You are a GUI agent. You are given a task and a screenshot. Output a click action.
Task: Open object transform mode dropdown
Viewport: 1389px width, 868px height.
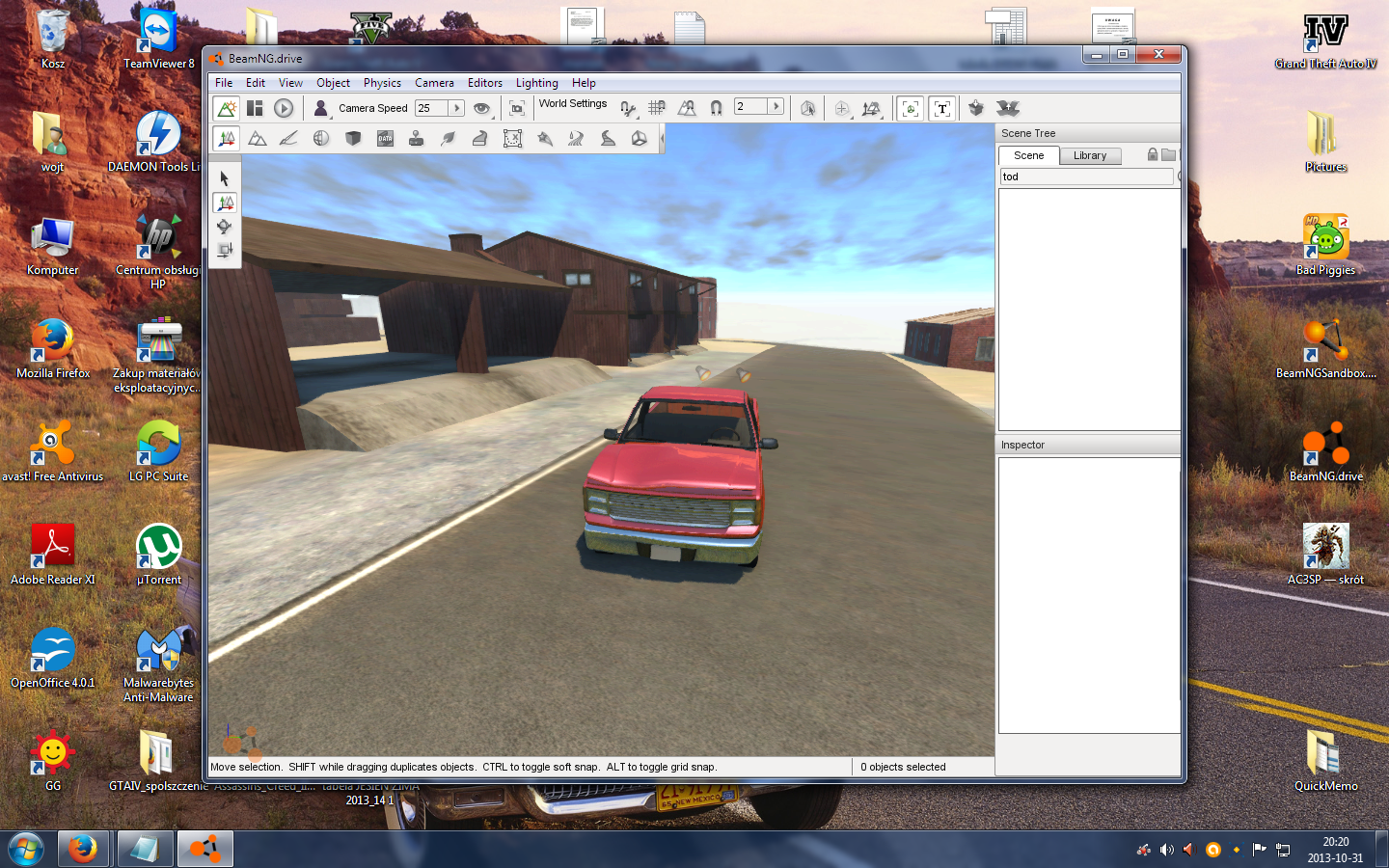[x=872, y=108]
